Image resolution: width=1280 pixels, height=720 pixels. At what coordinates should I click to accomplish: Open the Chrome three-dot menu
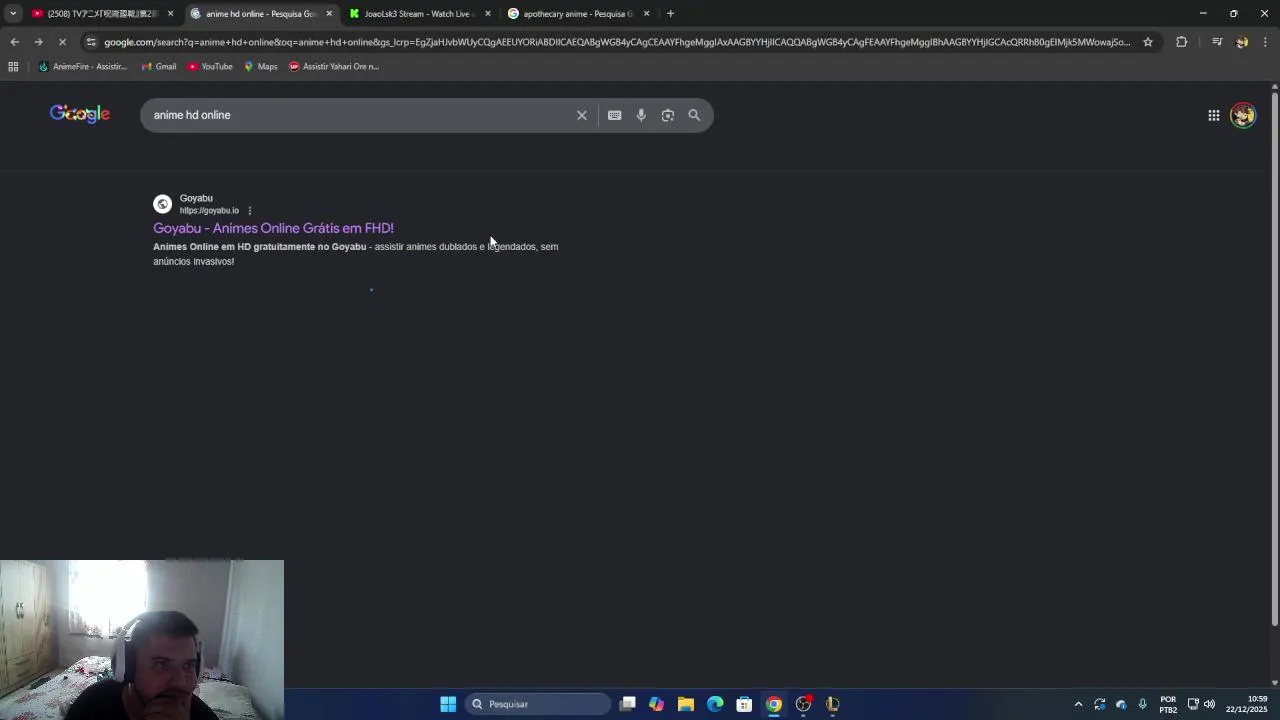[x=1265, y=42]
